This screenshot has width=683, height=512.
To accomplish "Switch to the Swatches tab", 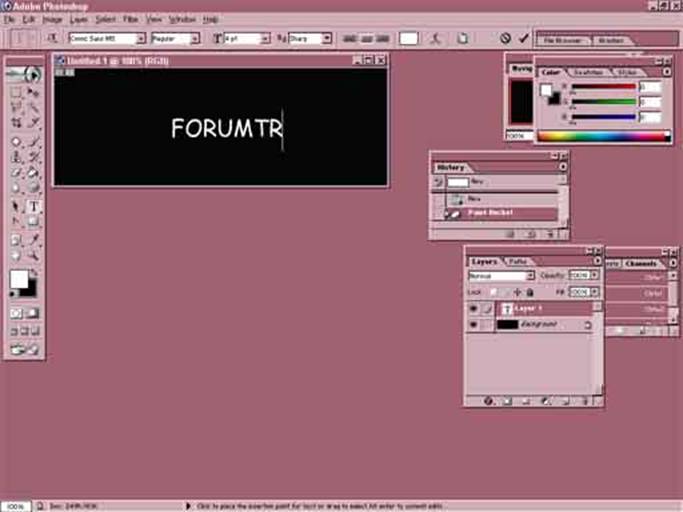I will [588, 72].
